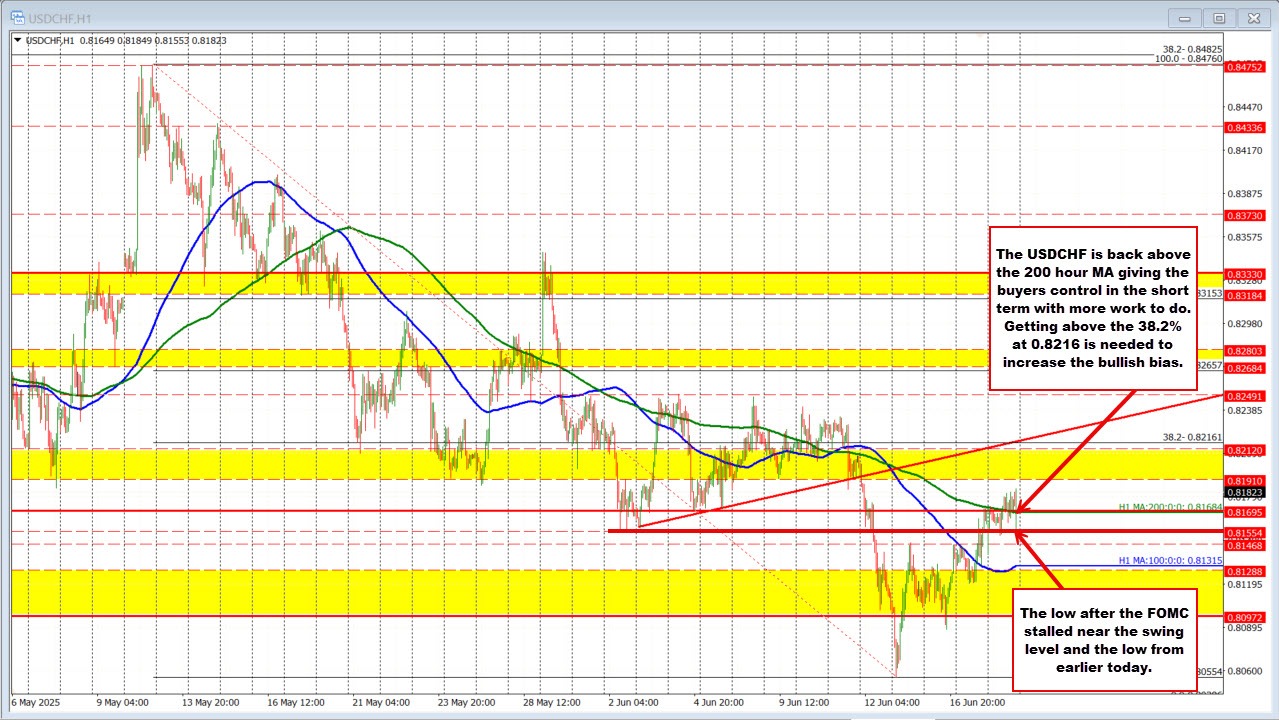Click the current price tag 0.81823
The height and width of the screenshot is (720, 1279).
click(1243, 492)
